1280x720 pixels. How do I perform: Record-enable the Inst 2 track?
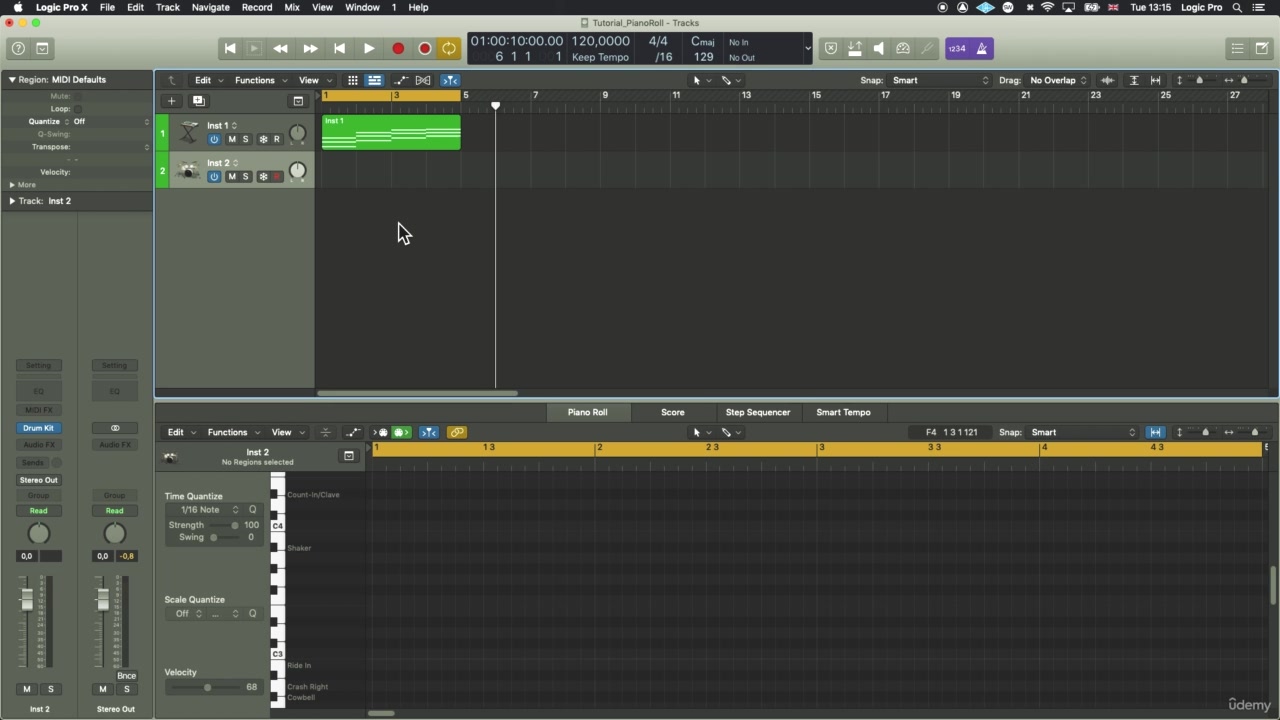click(277, 177)
